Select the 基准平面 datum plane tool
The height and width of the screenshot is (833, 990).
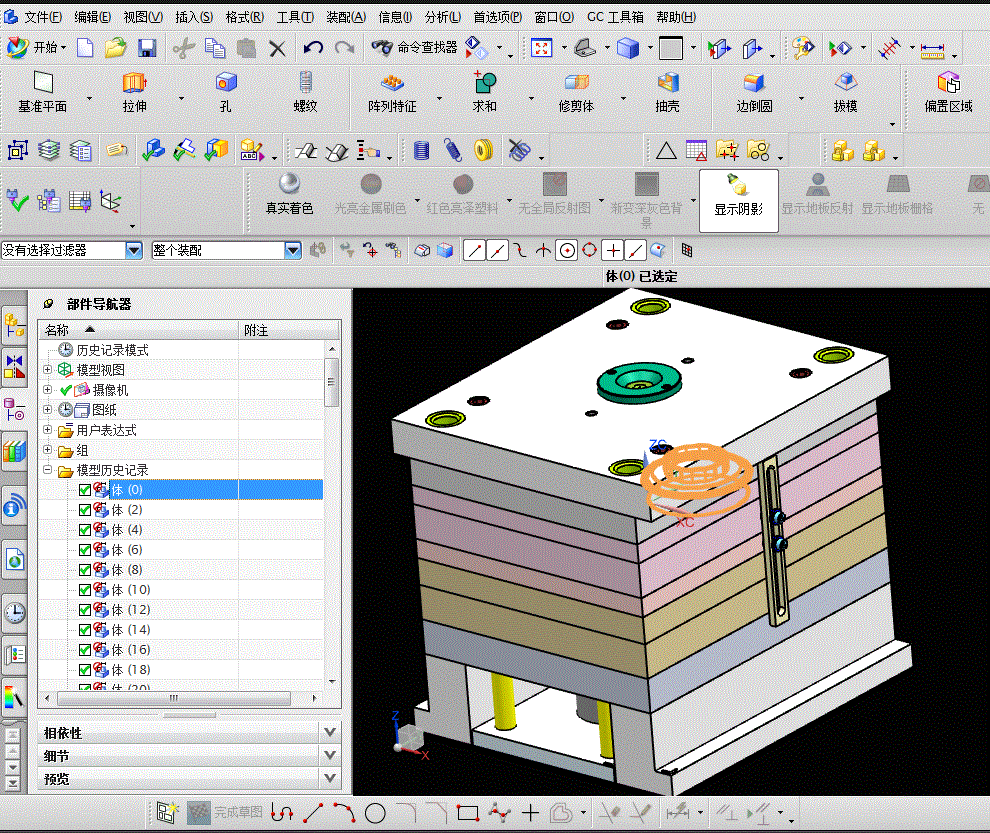click(42, 84)
